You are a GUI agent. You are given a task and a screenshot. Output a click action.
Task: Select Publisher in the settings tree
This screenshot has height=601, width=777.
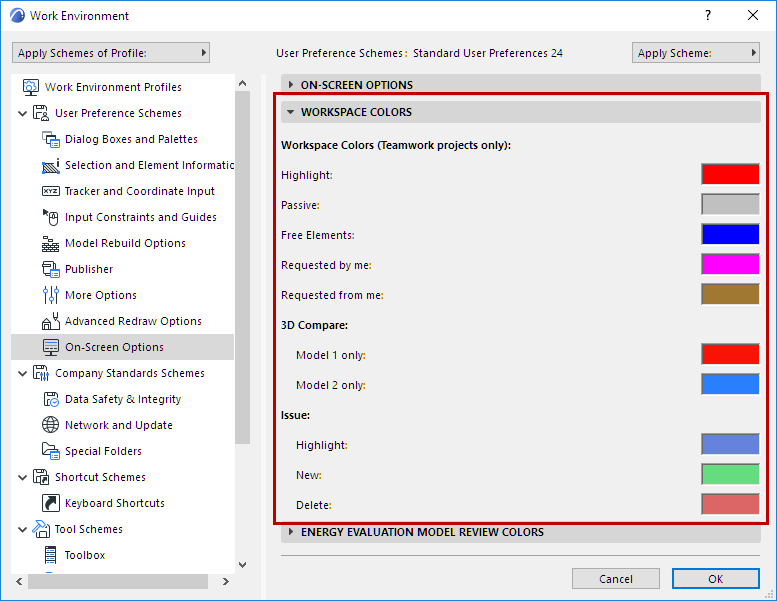[89, 269]
